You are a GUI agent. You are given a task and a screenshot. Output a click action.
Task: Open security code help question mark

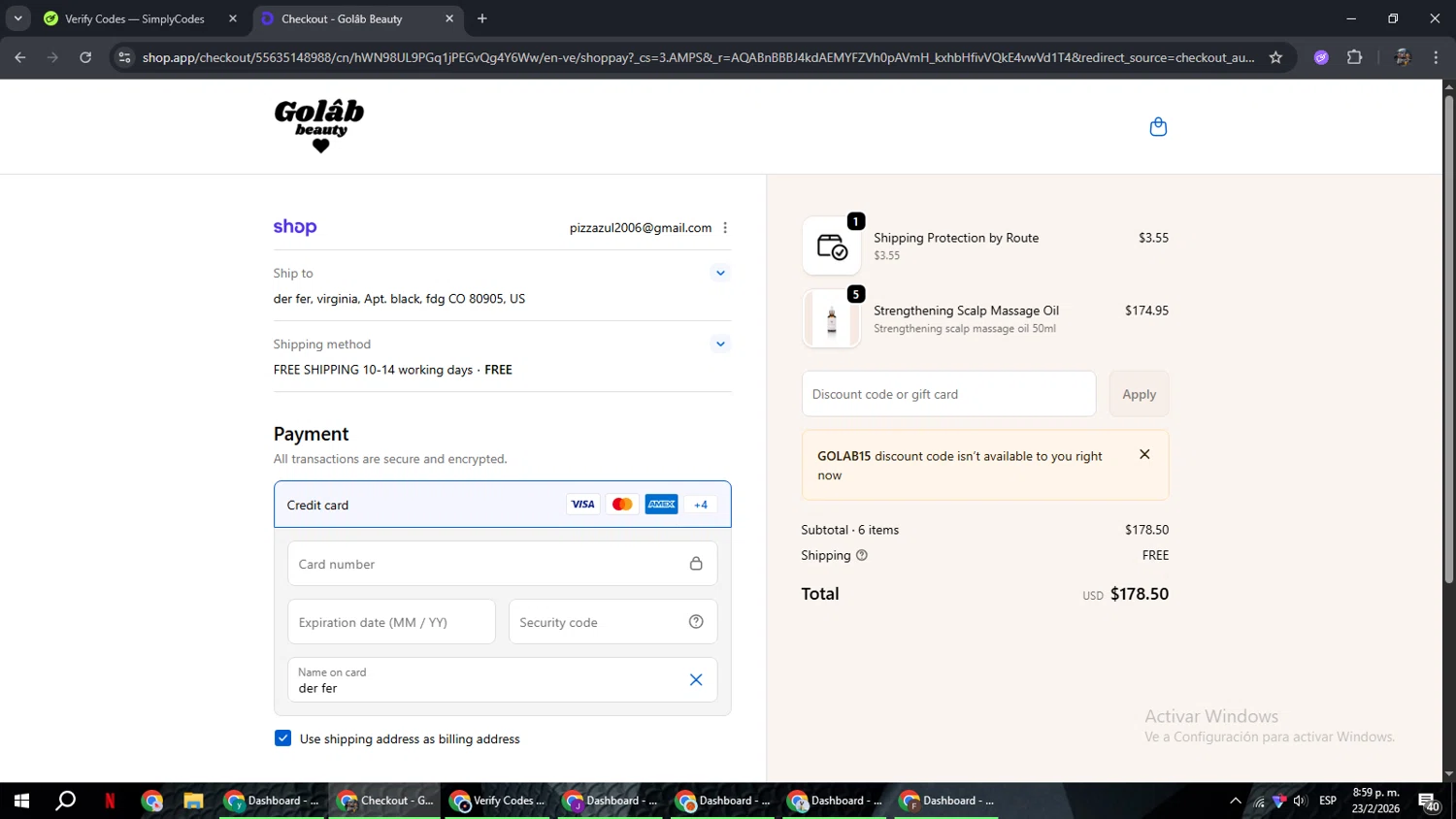pos(696,622)
